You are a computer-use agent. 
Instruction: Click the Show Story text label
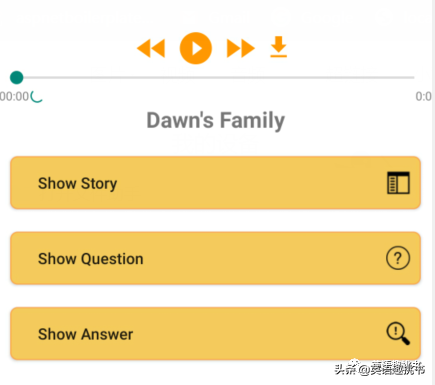[78, 183]
